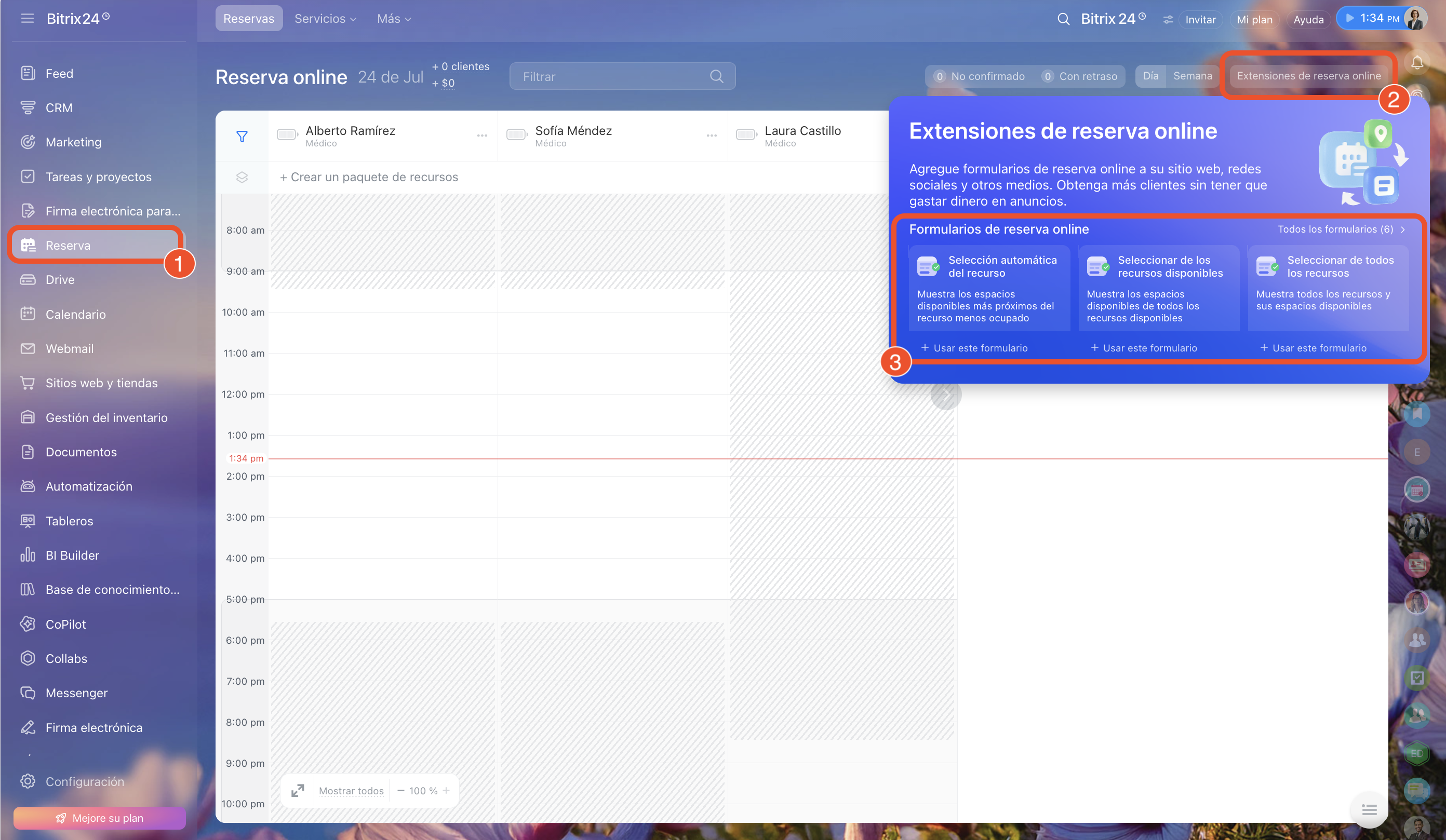Click the expand fullscreen arrows icon
Image resolution: width=1446 pixels, height=840 pixels.
pyautogui.click(x=297, y=790)
